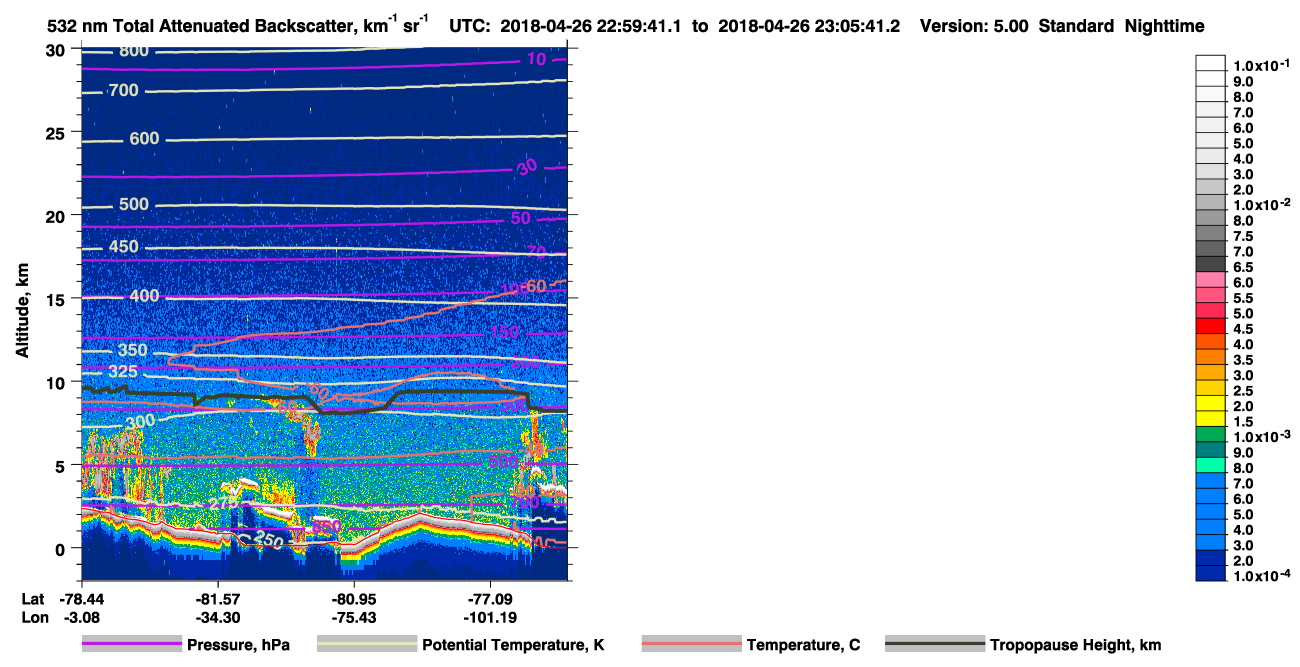Click the dark teal swatch between 1.0x10-3 and 9.0
Image resolution: width=1300 pixels, height=667 pixels.
click(x=1210, y=449)
